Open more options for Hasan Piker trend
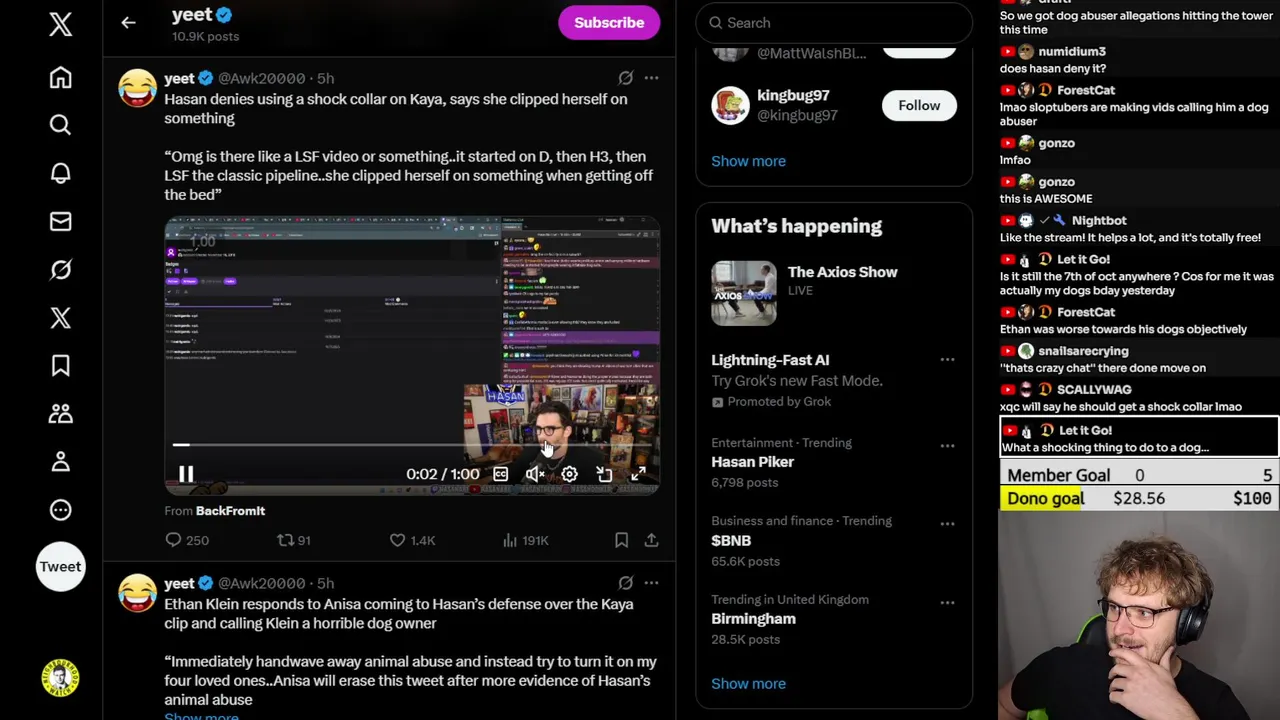The width and height of the screenshot is (1280, 720). [x=947, y=446]
